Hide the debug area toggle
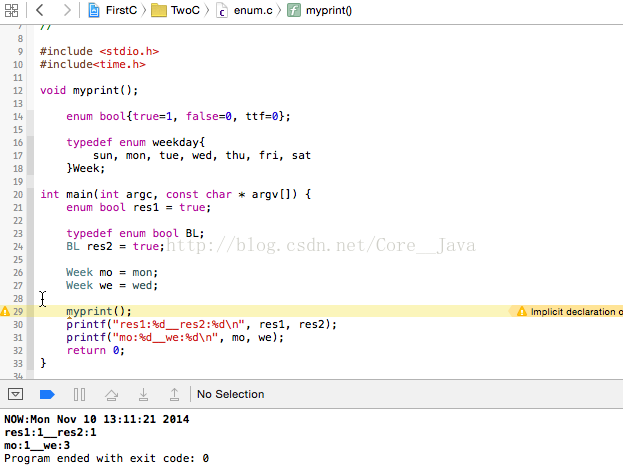Image resolution: width=623 pixels, height=469 pixels. [x=15, y=394]
